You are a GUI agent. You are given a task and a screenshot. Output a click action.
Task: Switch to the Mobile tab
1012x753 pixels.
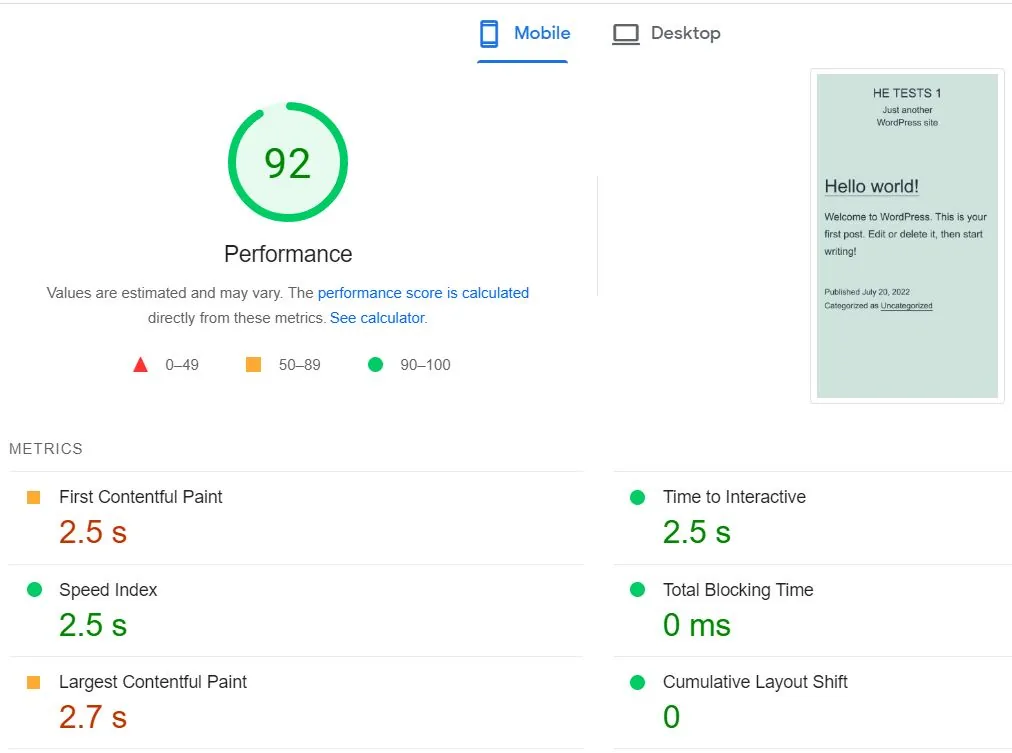(x=523, y=34)
